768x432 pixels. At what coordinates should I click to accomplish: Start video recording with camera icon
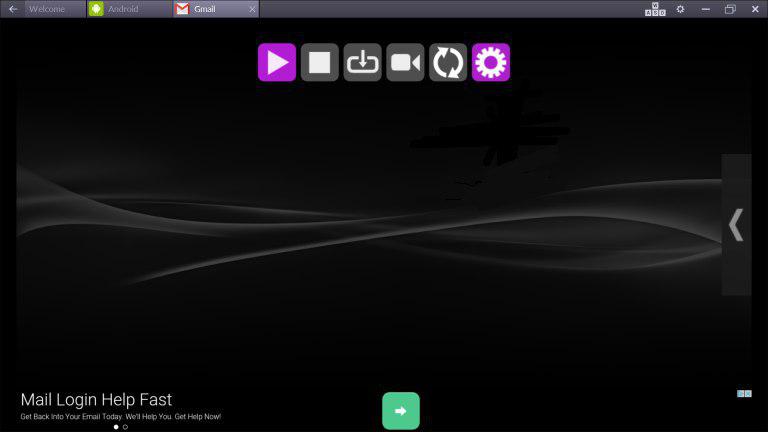405,63
